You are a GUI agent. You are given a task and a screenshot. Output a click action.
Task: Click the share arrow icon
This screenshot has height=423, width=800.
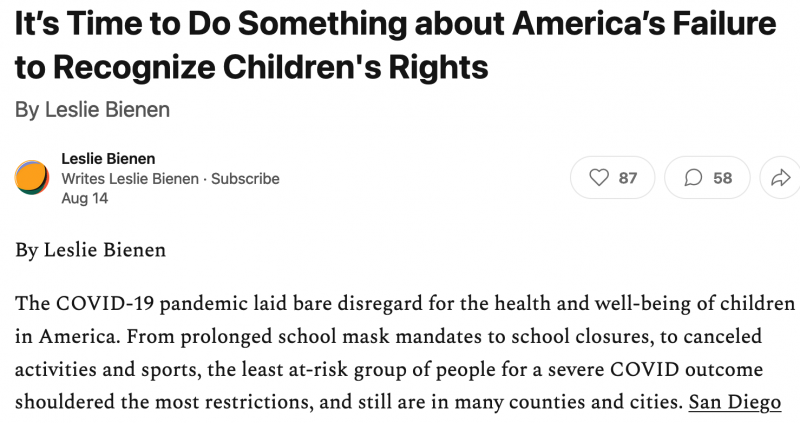click(x=779, y=178)
